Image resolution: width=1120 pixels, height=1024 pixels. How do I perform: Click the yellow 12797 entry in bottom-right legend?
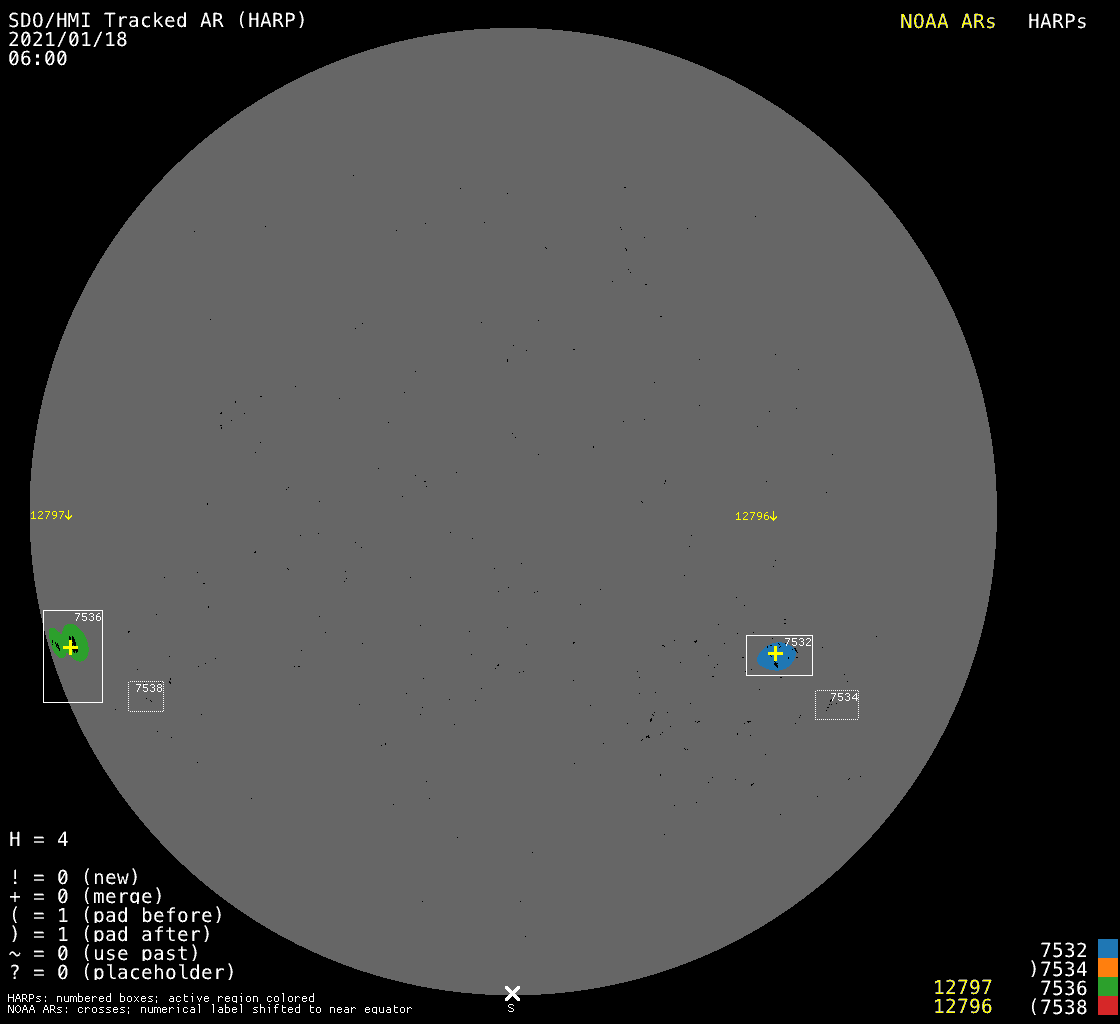click(x=962, y=988)
